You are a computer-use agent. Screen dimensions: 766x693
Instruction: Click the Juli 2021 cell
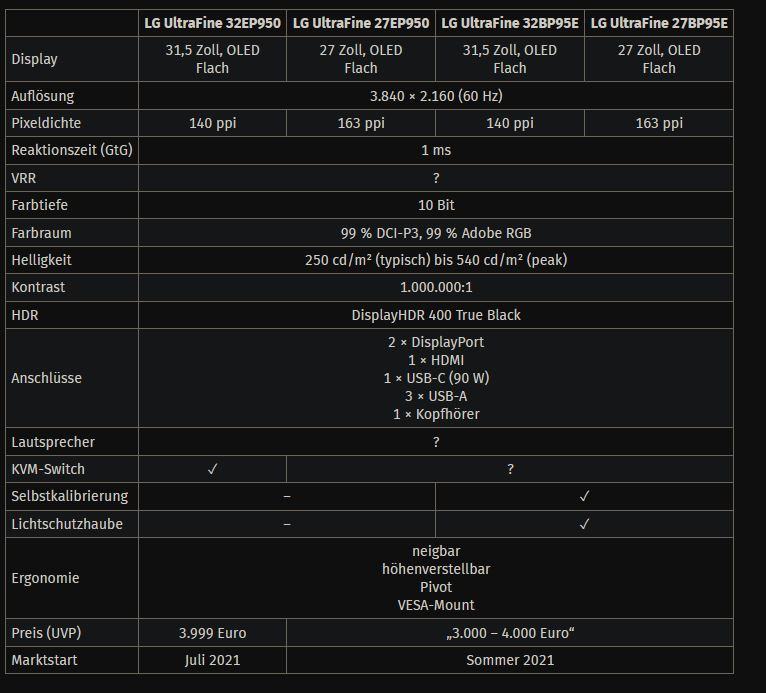[213, 660]
